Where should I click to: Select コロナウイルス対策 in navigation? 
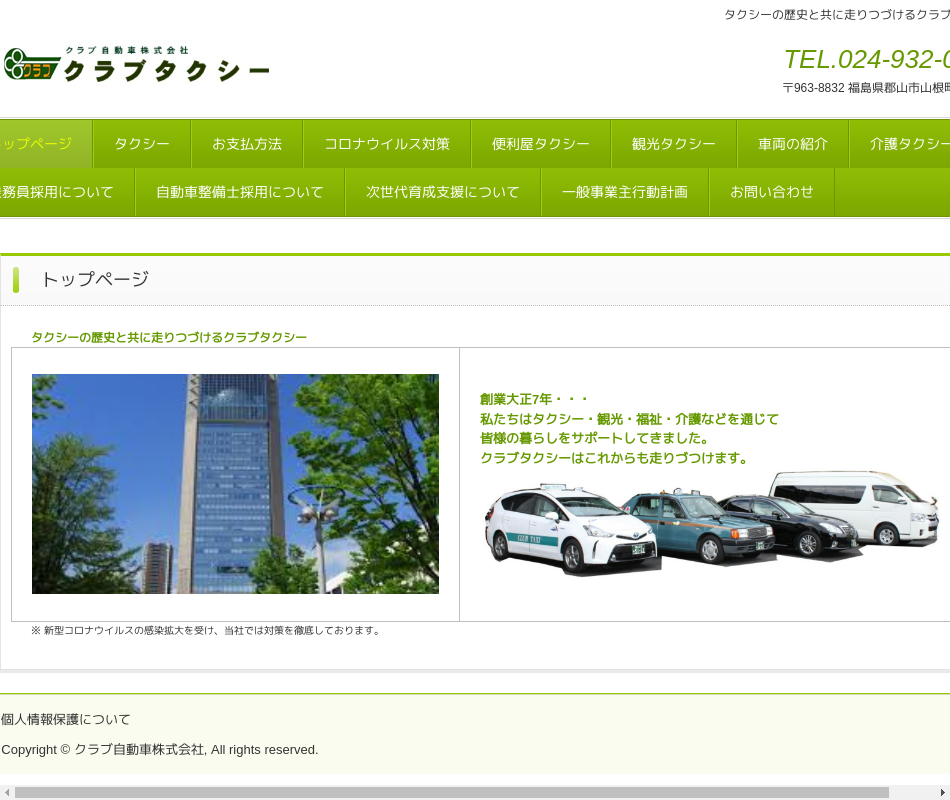[x=387, y=144]
